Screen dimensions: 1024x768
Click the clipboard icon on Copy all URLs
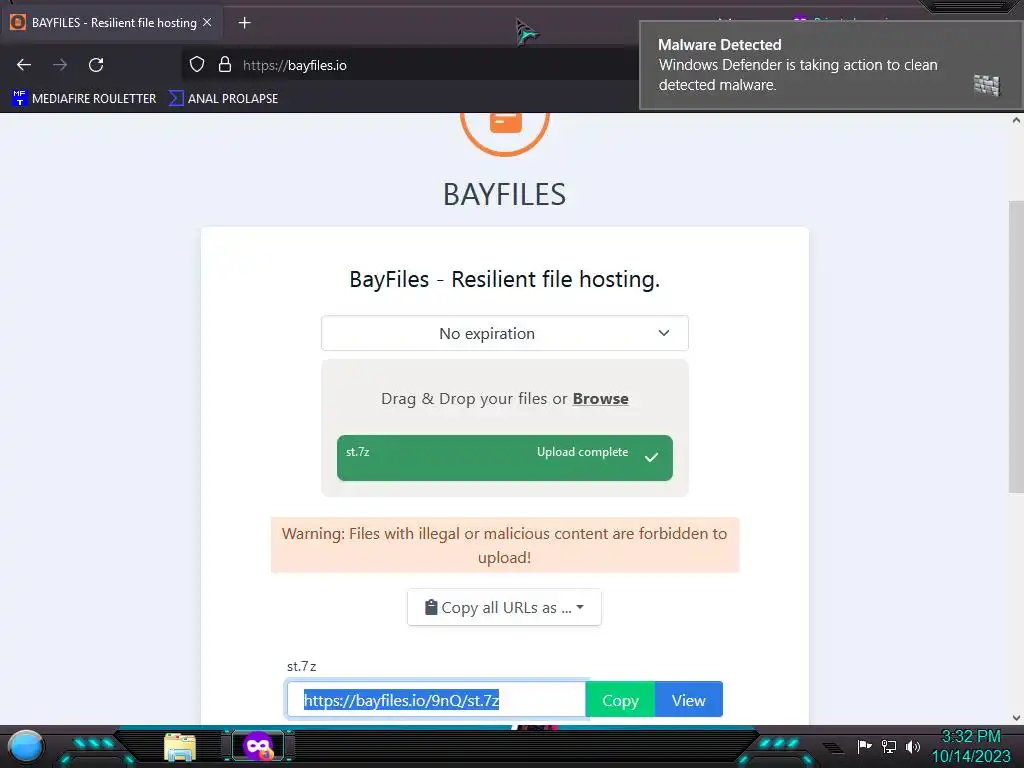(x=431, y=607)
